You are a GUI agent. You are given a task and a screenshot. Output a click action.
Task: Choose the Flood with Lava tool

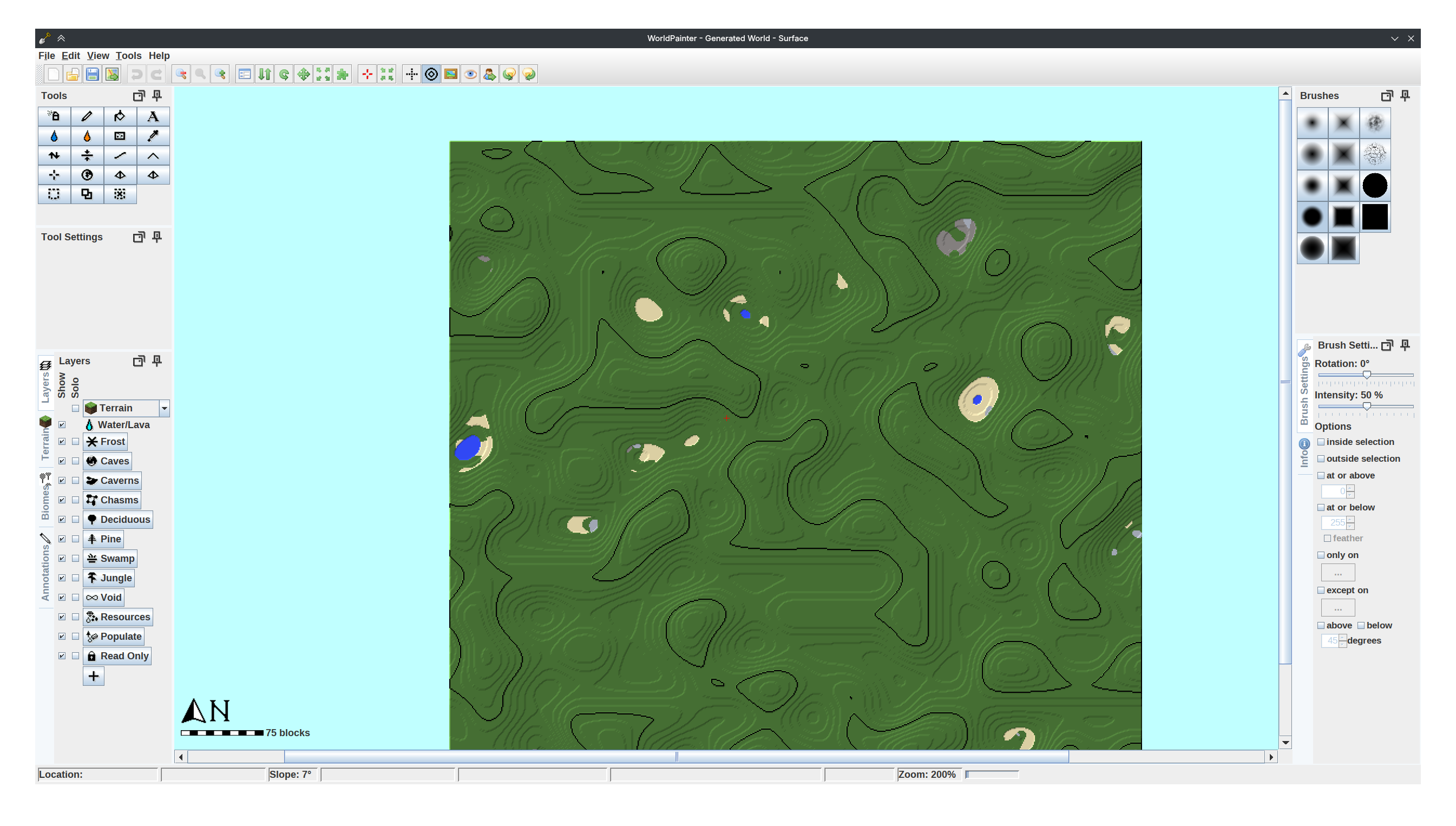pos(87,136)
